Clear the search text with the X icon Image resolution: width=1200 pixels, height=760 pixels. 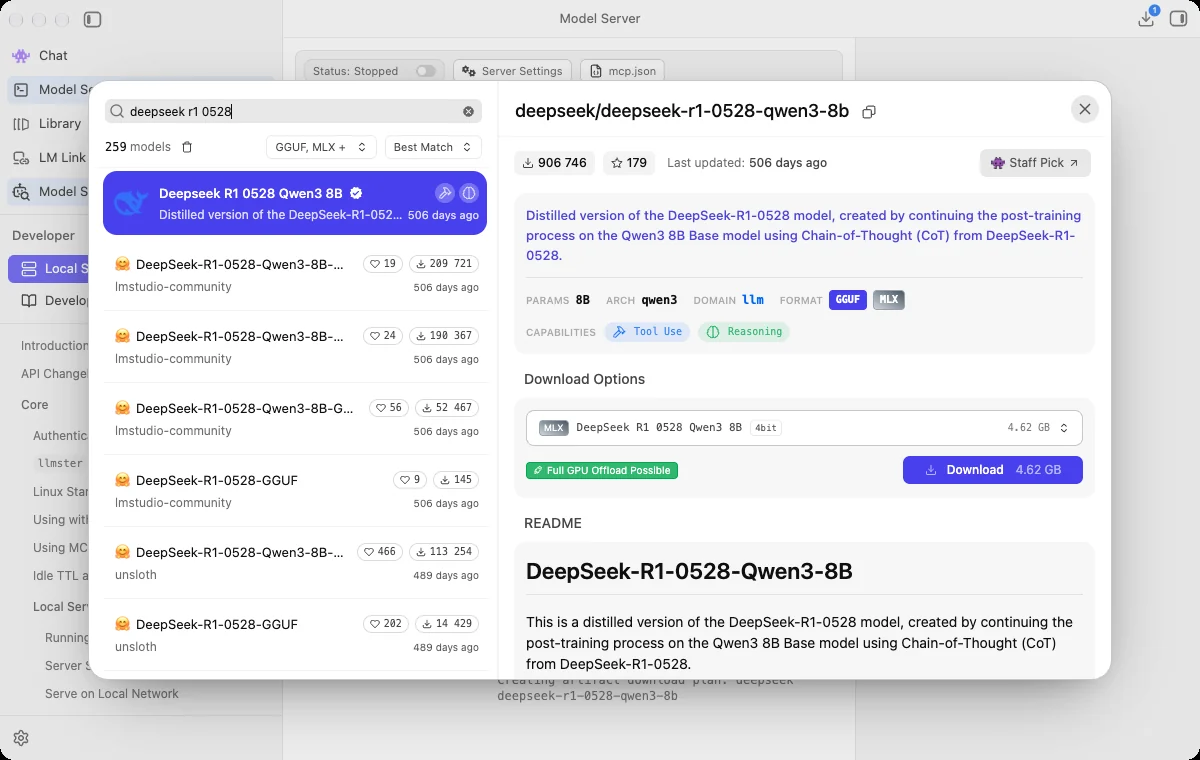[x=468, y=112]
